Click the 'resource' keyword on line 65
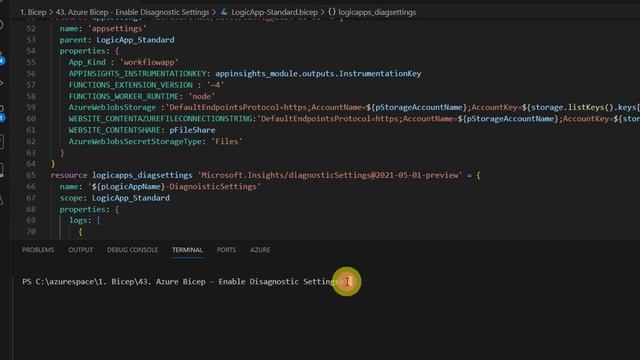Image resolution: width=640 pixels, height=360 pixels. [x=69, y=175]
